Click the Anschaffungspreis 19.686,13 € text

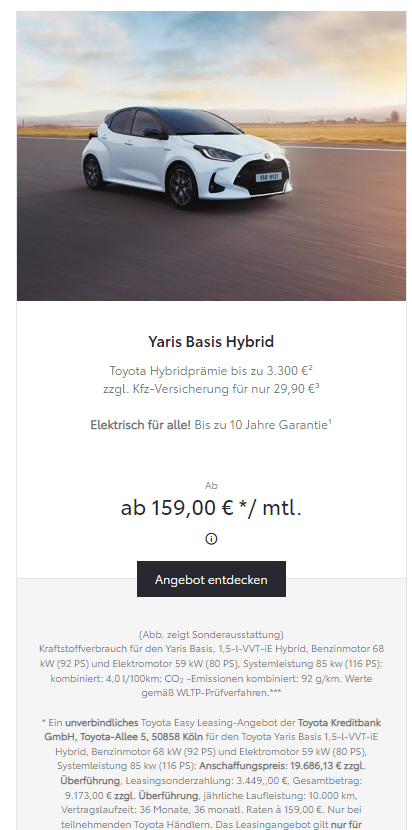coord(282,766)
